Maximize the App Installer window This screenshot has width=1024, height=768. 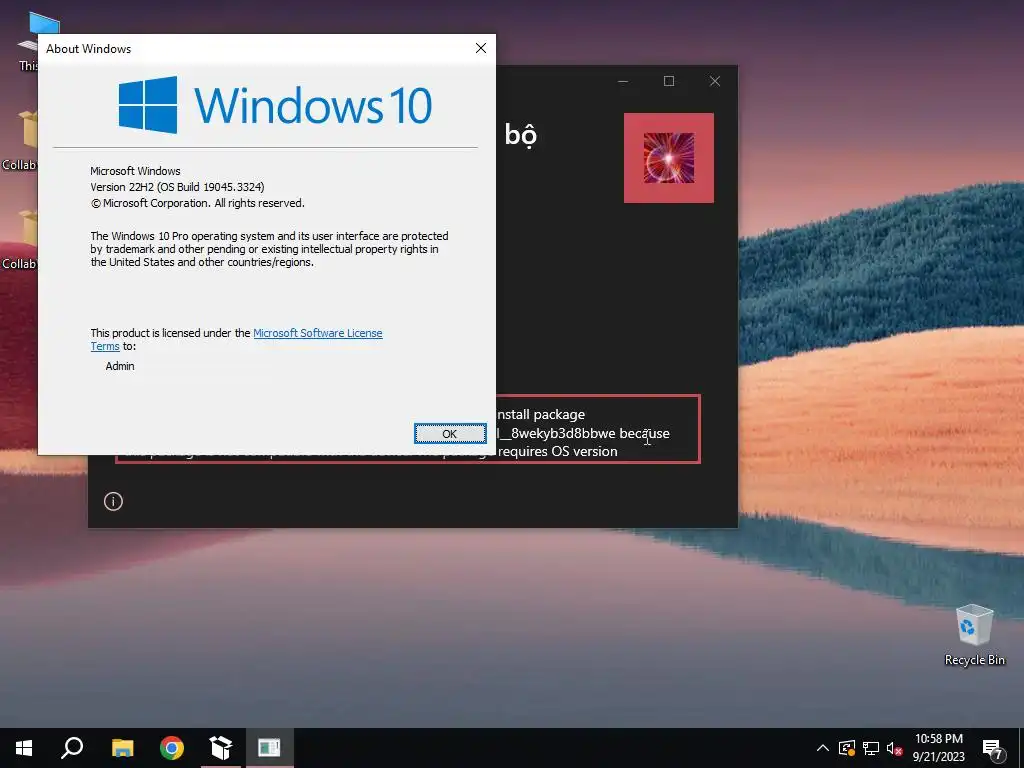point(669,81)
